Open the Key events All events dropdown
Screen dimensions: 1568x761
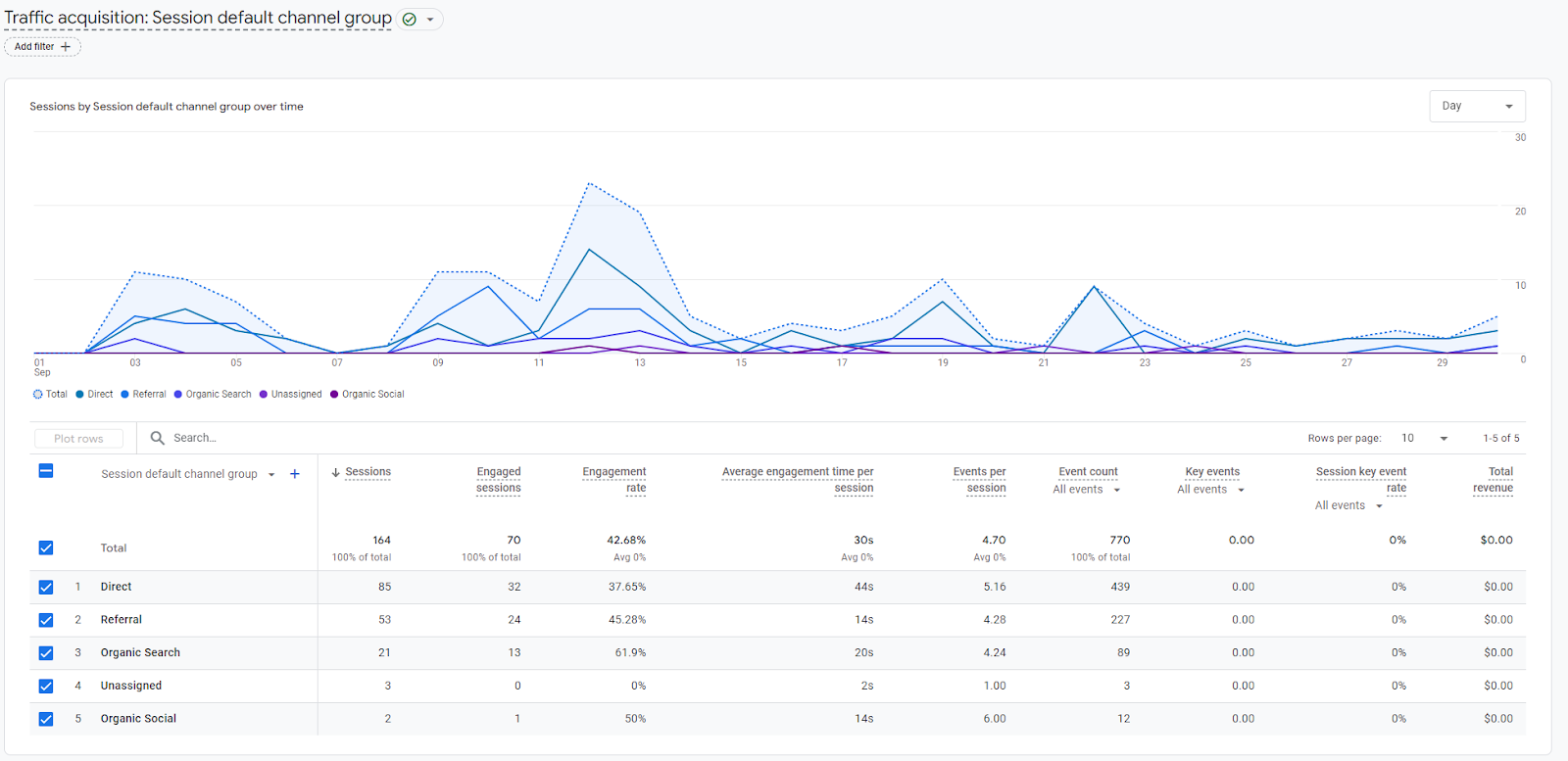tap(1210, 490)
